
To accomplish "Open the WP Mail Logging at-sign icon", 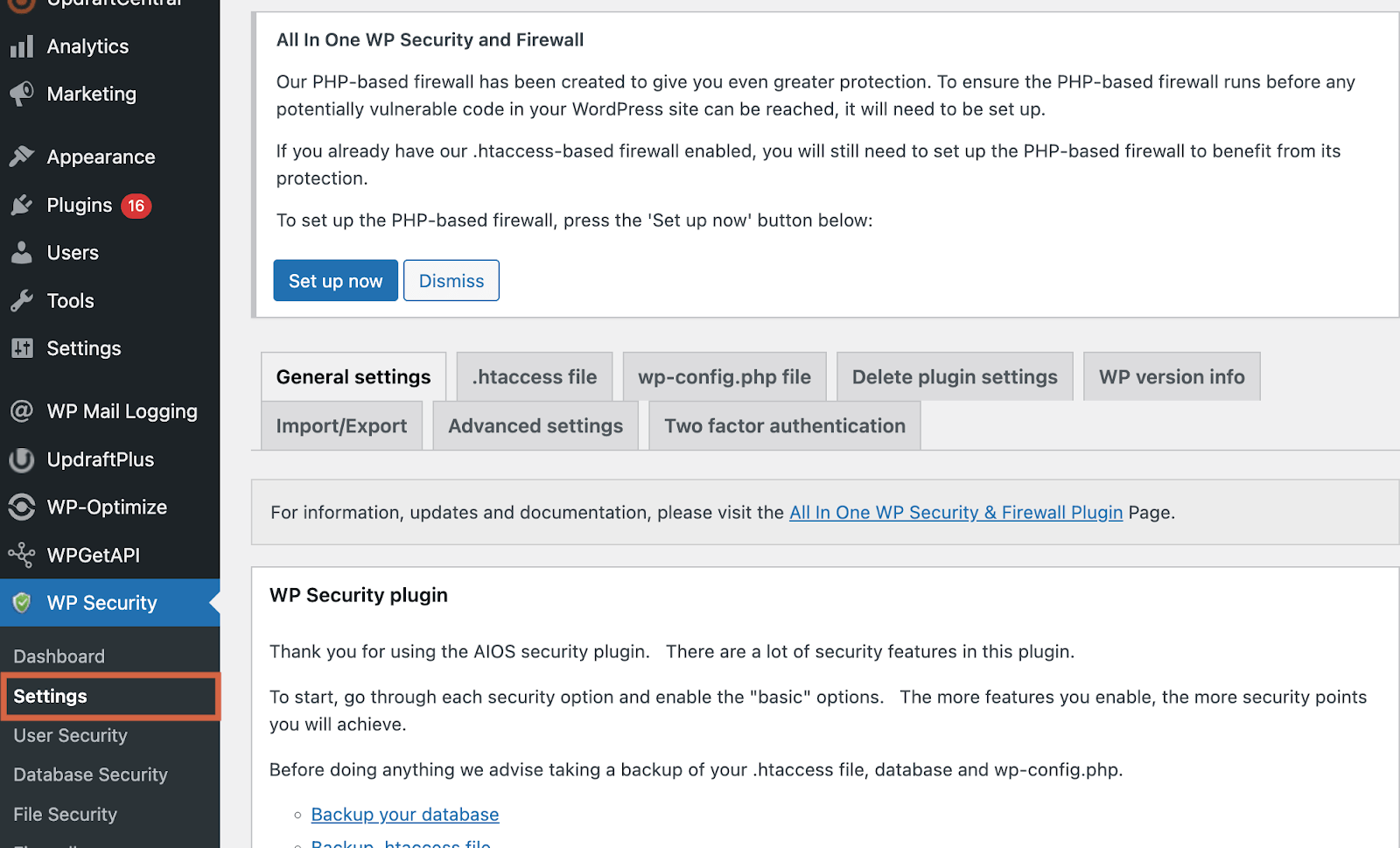I will pos(22,410).
